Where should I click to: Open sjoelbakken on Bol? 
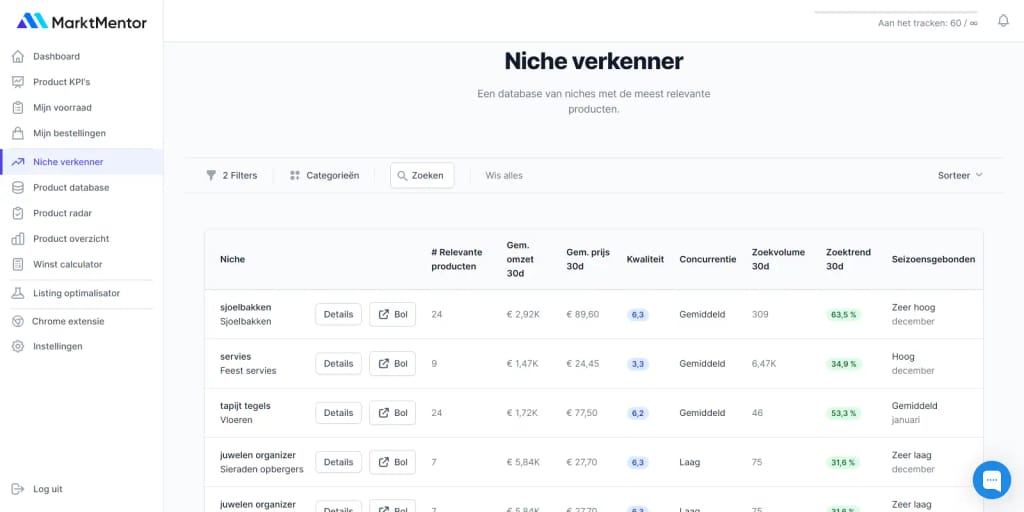point(392,314)
